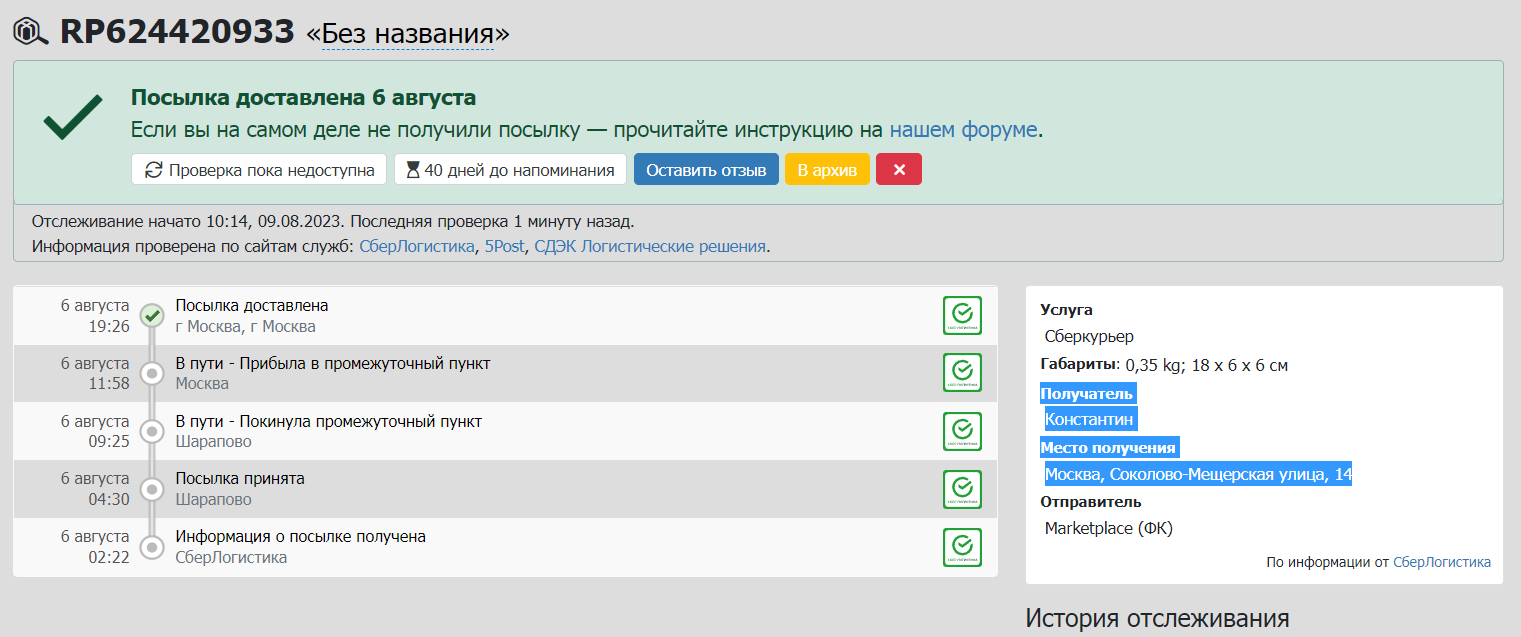
Task: Click 'Оставить отзыв' button
Action: click(x=706, y=169)
